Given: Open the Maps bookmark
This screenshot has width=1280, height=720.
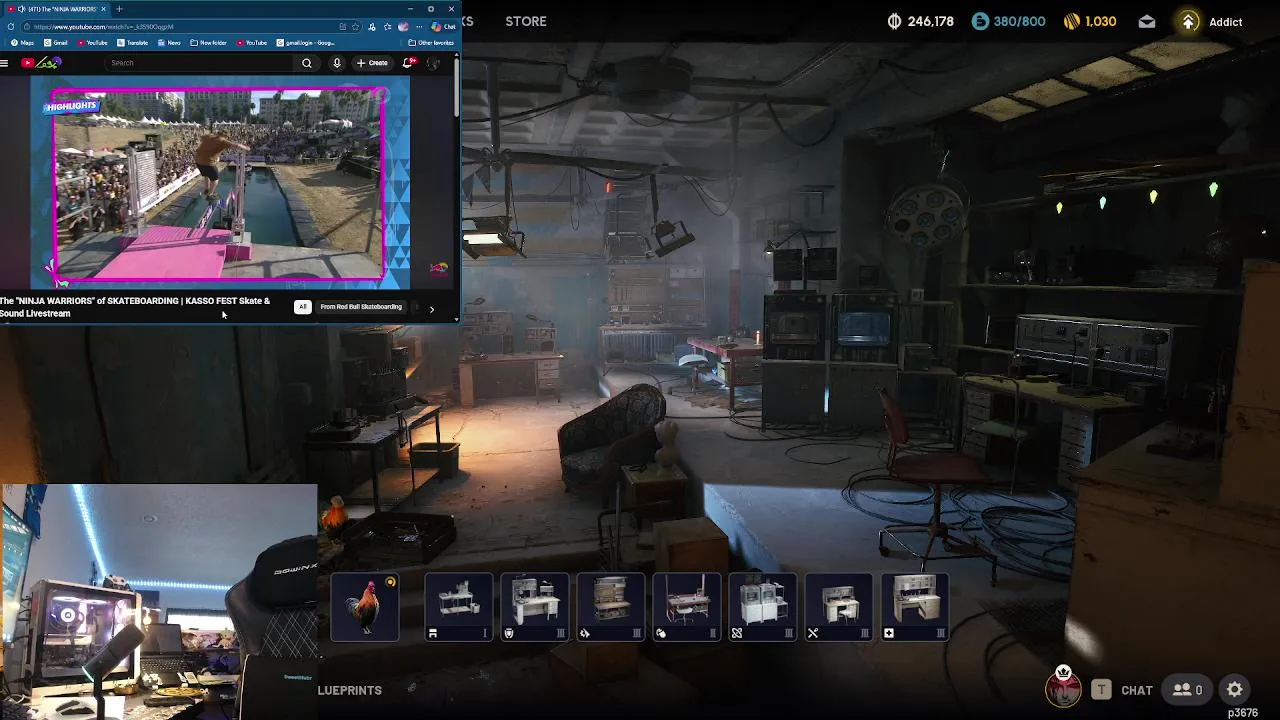Looking at the screenshot, I should 22,43.
